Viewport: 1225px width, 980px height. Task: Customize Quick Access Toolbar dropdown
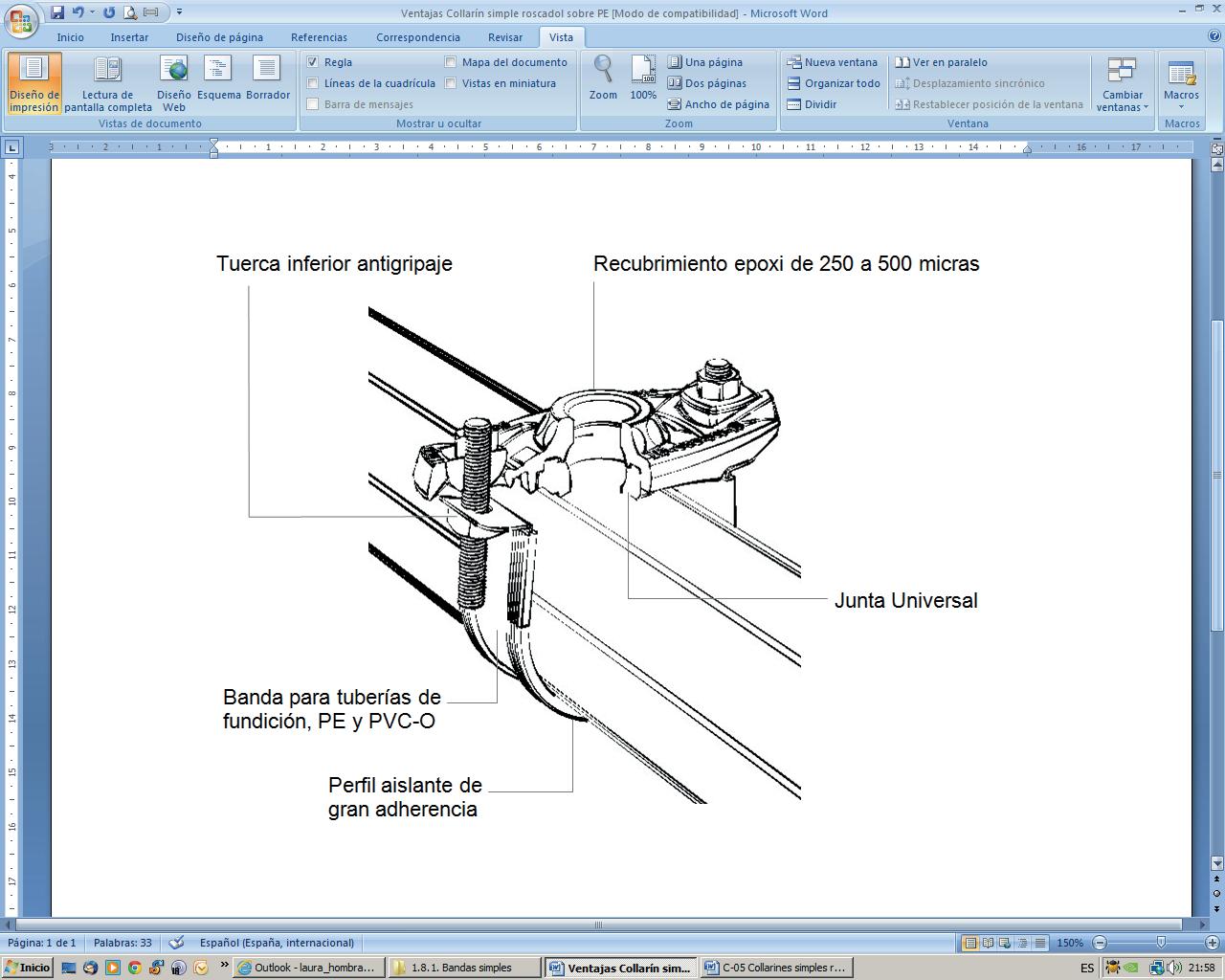tap(179, 12)
